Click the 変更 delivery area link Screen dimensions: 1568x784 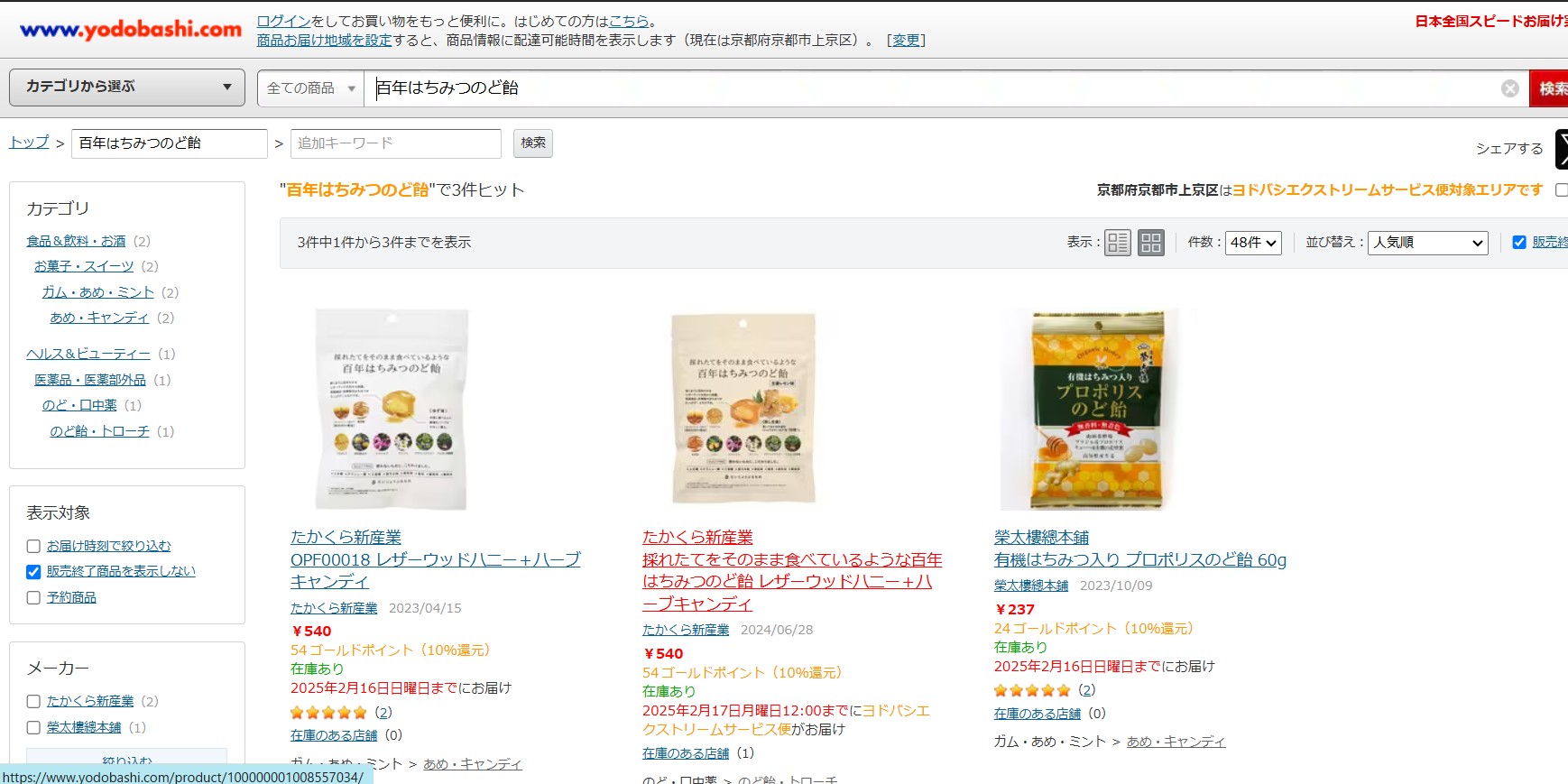click(906, 40)
